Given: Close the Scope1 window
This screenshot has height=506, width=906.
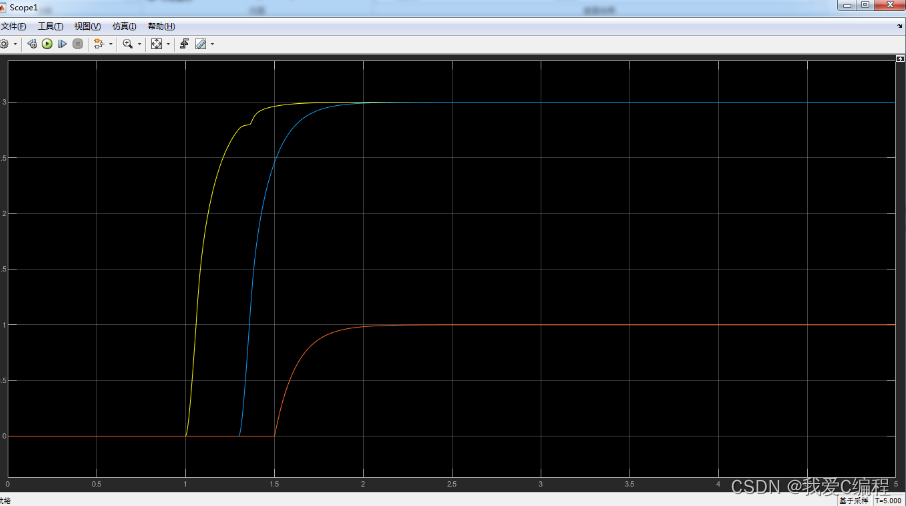Looking at the screenshot, I should (x=890, y=5).
